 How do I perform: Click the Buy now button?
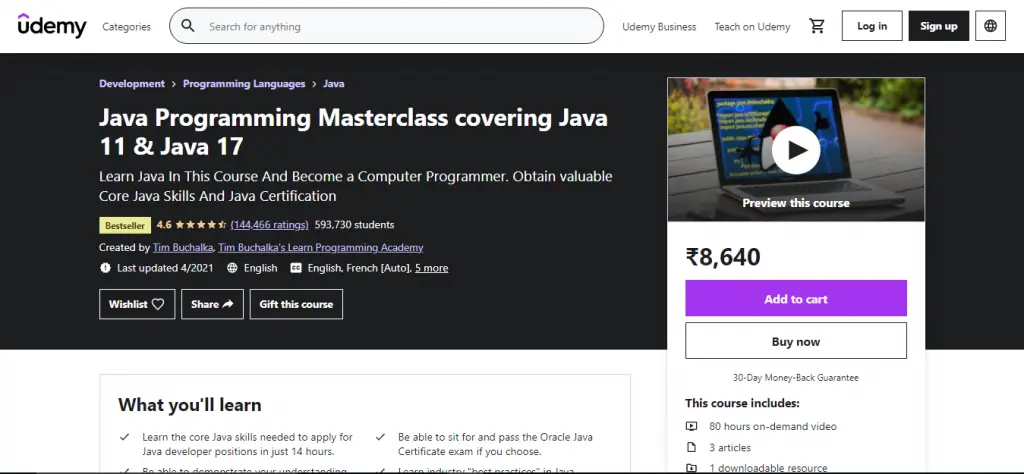pos(795,341)
